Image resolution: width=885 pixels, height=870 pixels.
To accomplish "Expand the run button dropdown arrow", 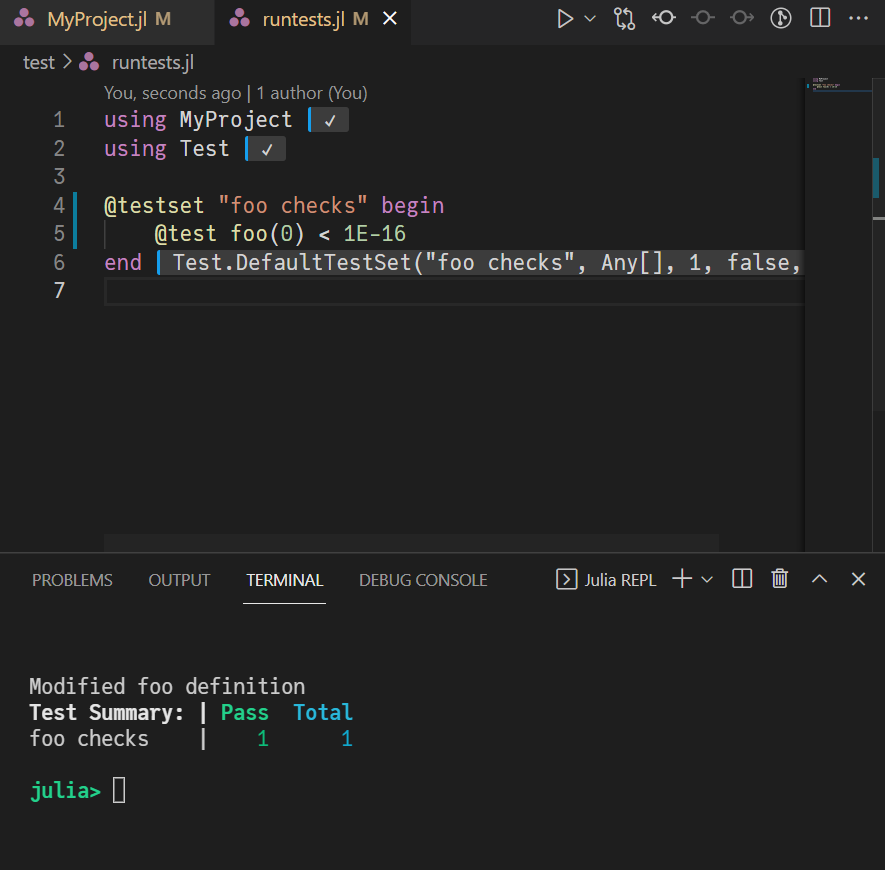I will coord(590,18).
